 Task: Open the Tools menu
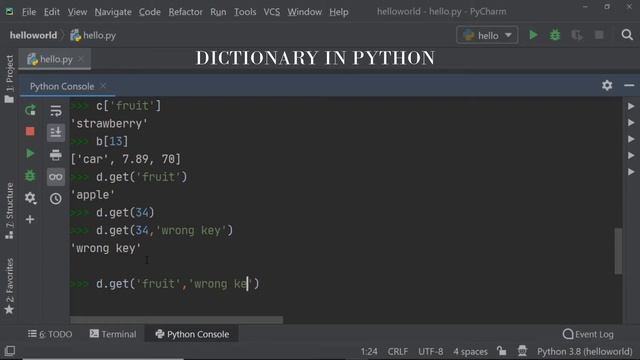tap(245, 12)
